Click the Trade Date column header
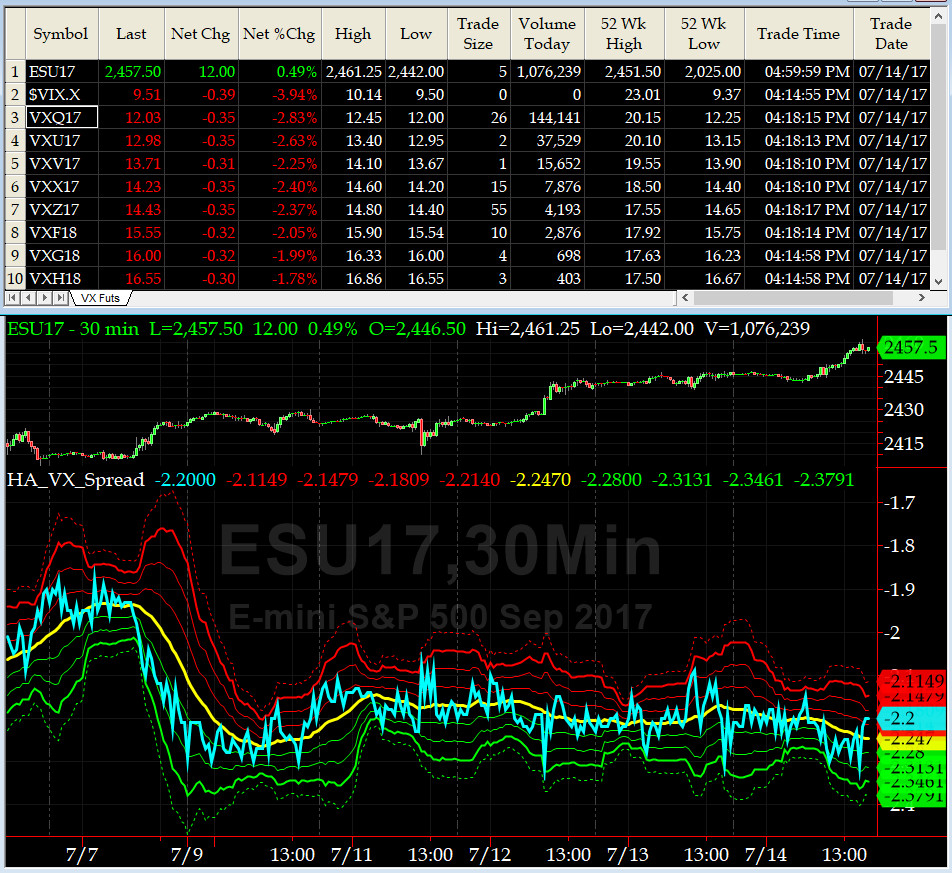This screenshot has height=873, width=952. [x=891, y=34]
